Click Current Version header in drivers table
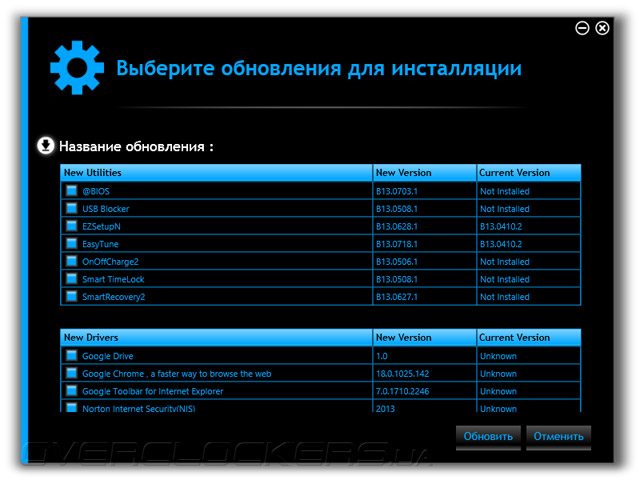 (x=529, y=338)
